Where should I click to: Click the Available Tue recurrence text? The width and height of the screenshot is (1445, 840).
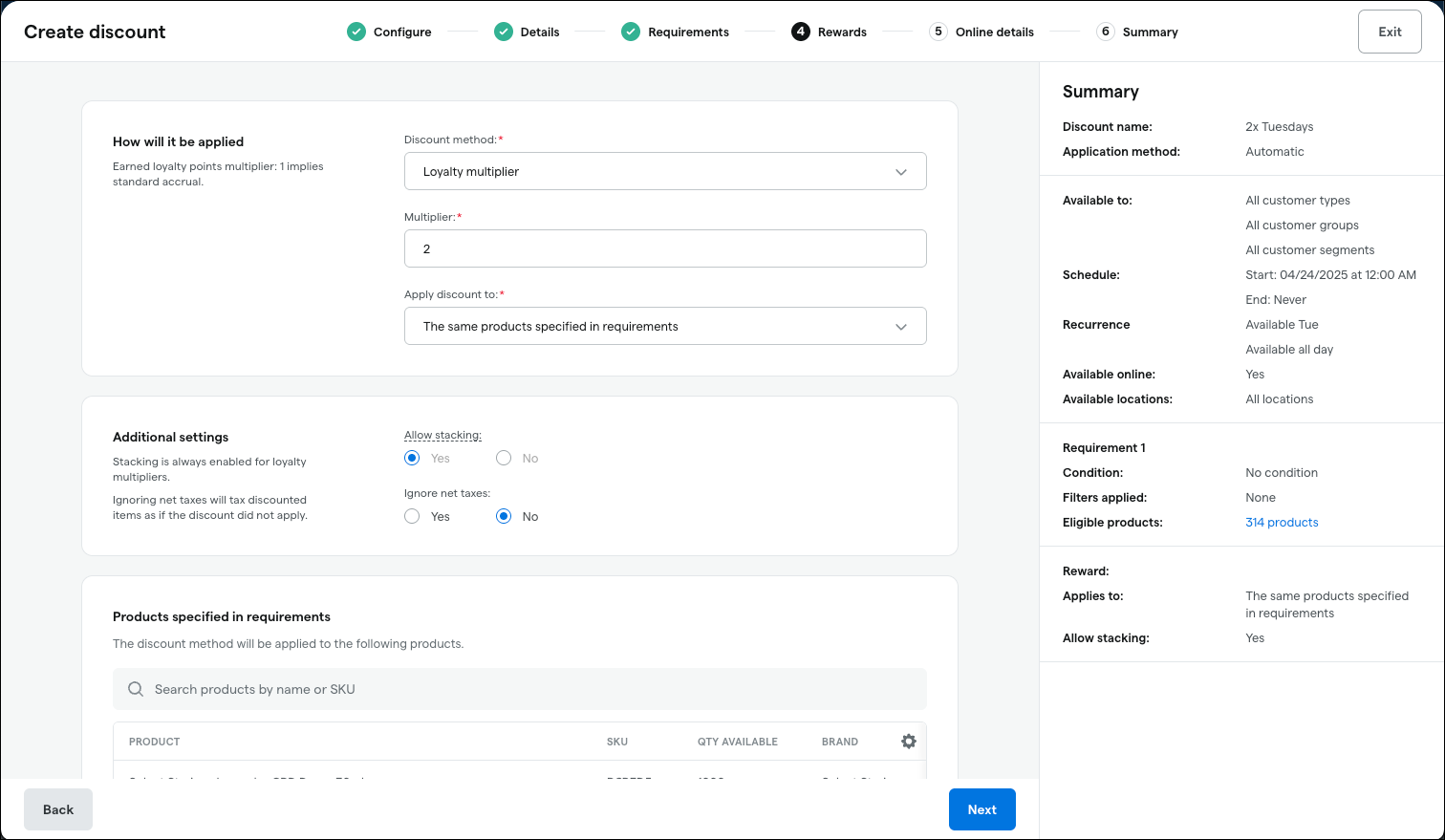pos(1282,324)
